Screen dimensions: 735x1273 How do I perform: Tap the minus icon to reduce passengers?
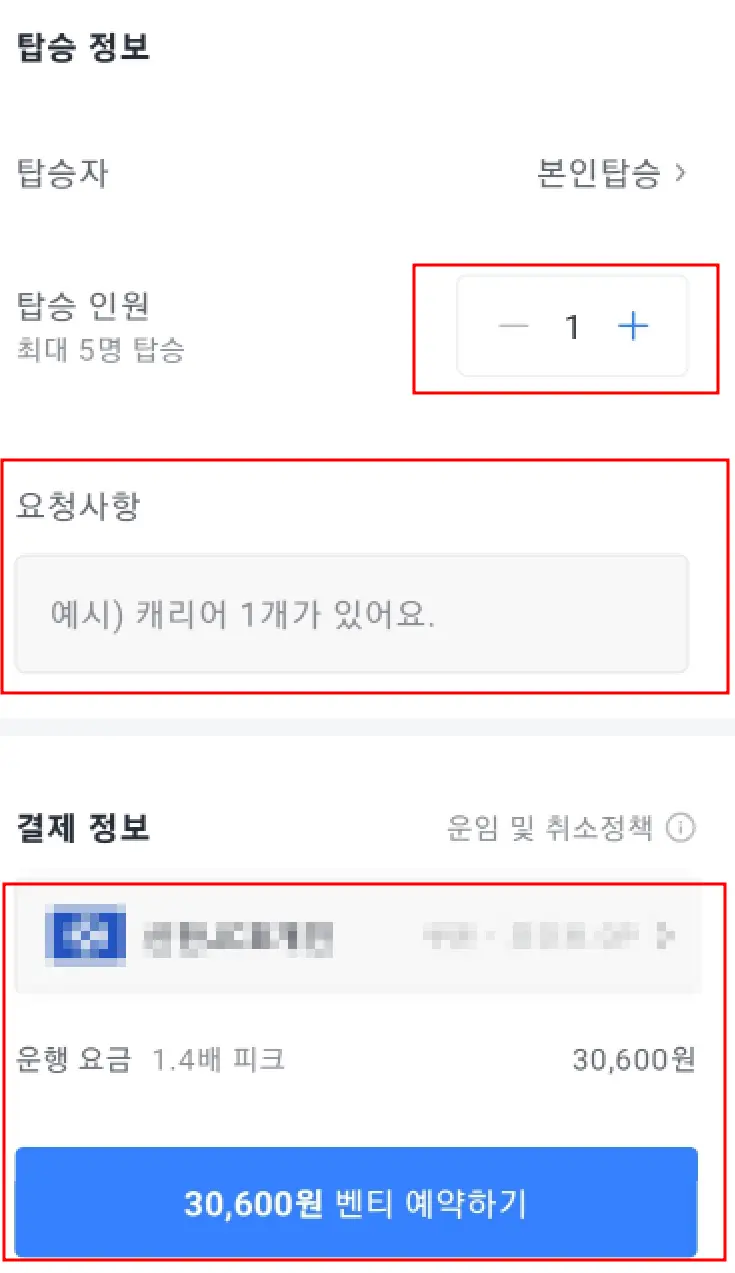[513, 326]
